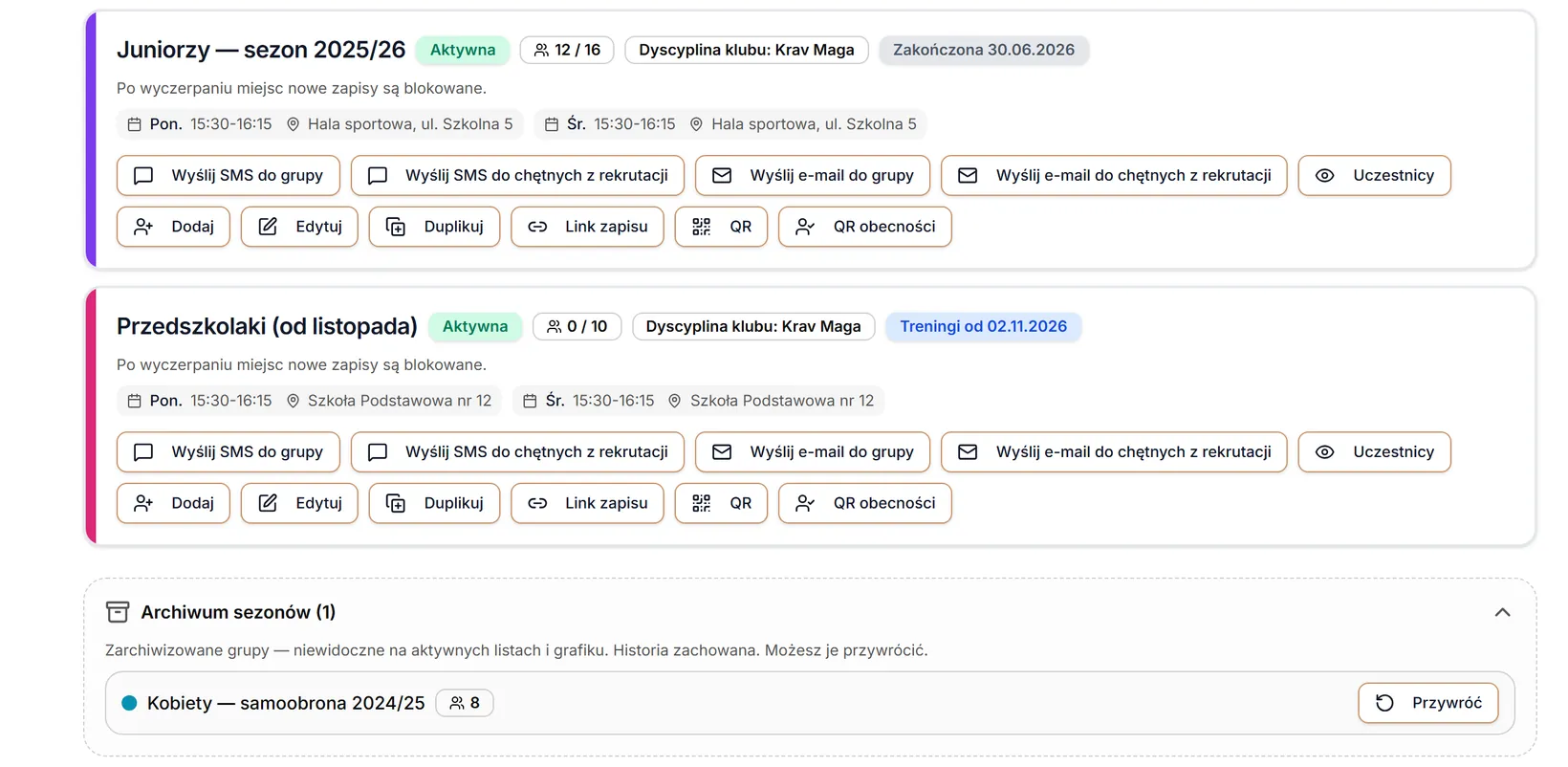Open Link zapisu for the Przedszkolaki group
This screenshot has width=1568, height=767.
click(587, 503)
